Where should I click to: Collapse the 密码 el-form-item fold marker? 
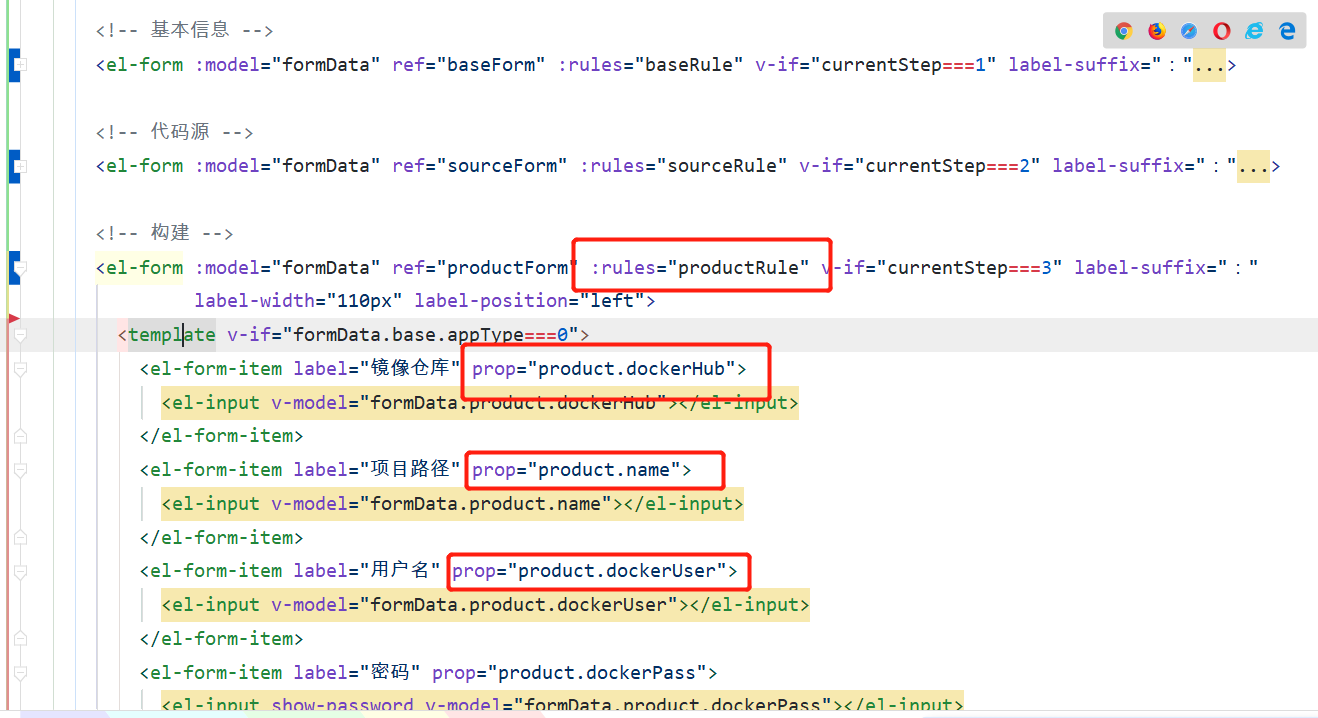coord(20,672)
